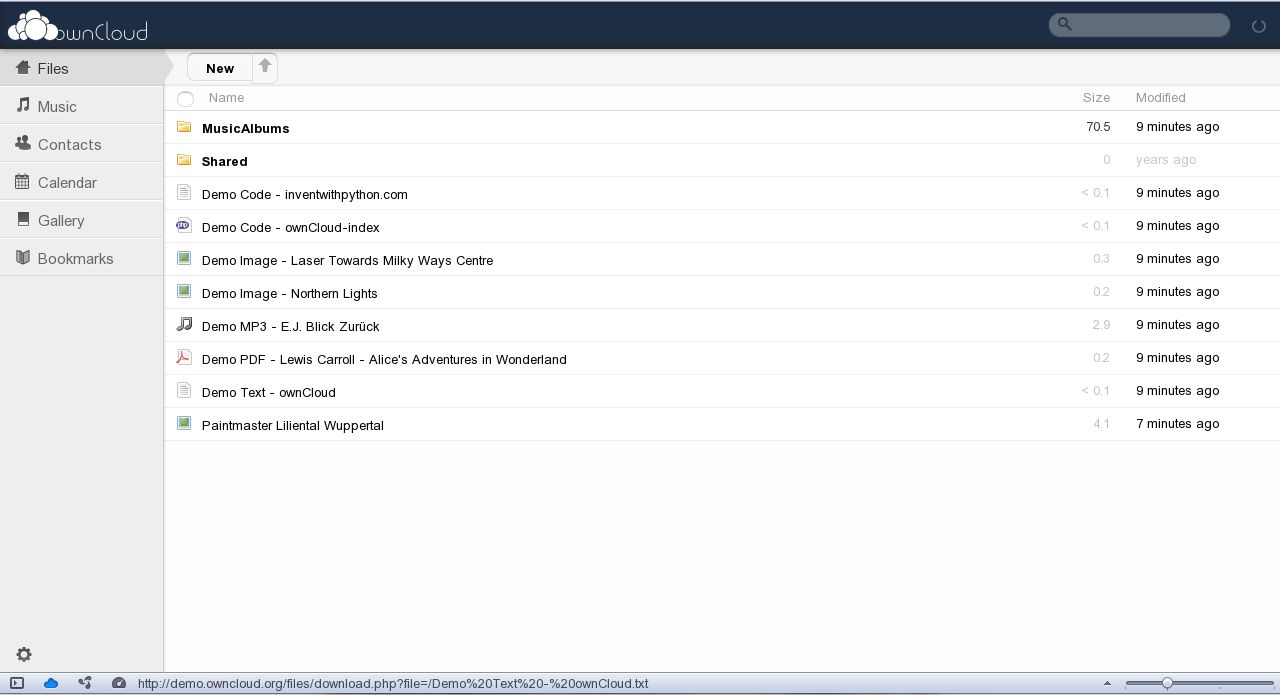The image size is (1280, 695).
Task: Open settings via the gear icon
Action: 23,654
